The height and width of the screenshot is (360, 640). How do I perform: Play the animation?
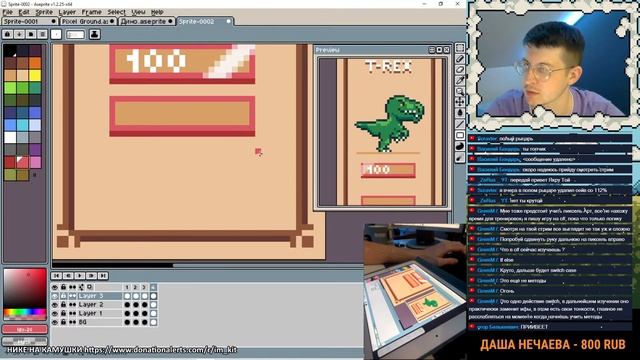80,276
